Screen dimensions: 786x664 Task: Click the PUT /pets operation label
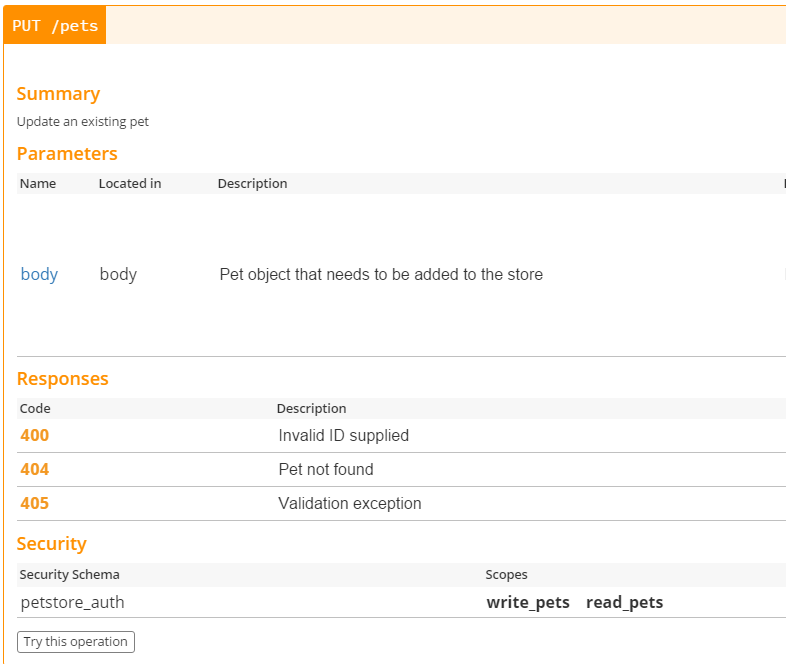tap(55, 26)
